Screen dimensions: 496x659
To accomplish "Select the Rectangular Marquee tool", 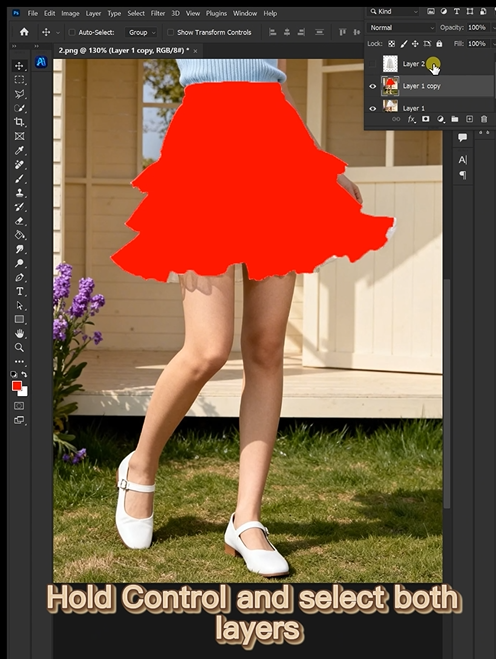I will click(19, 80).
